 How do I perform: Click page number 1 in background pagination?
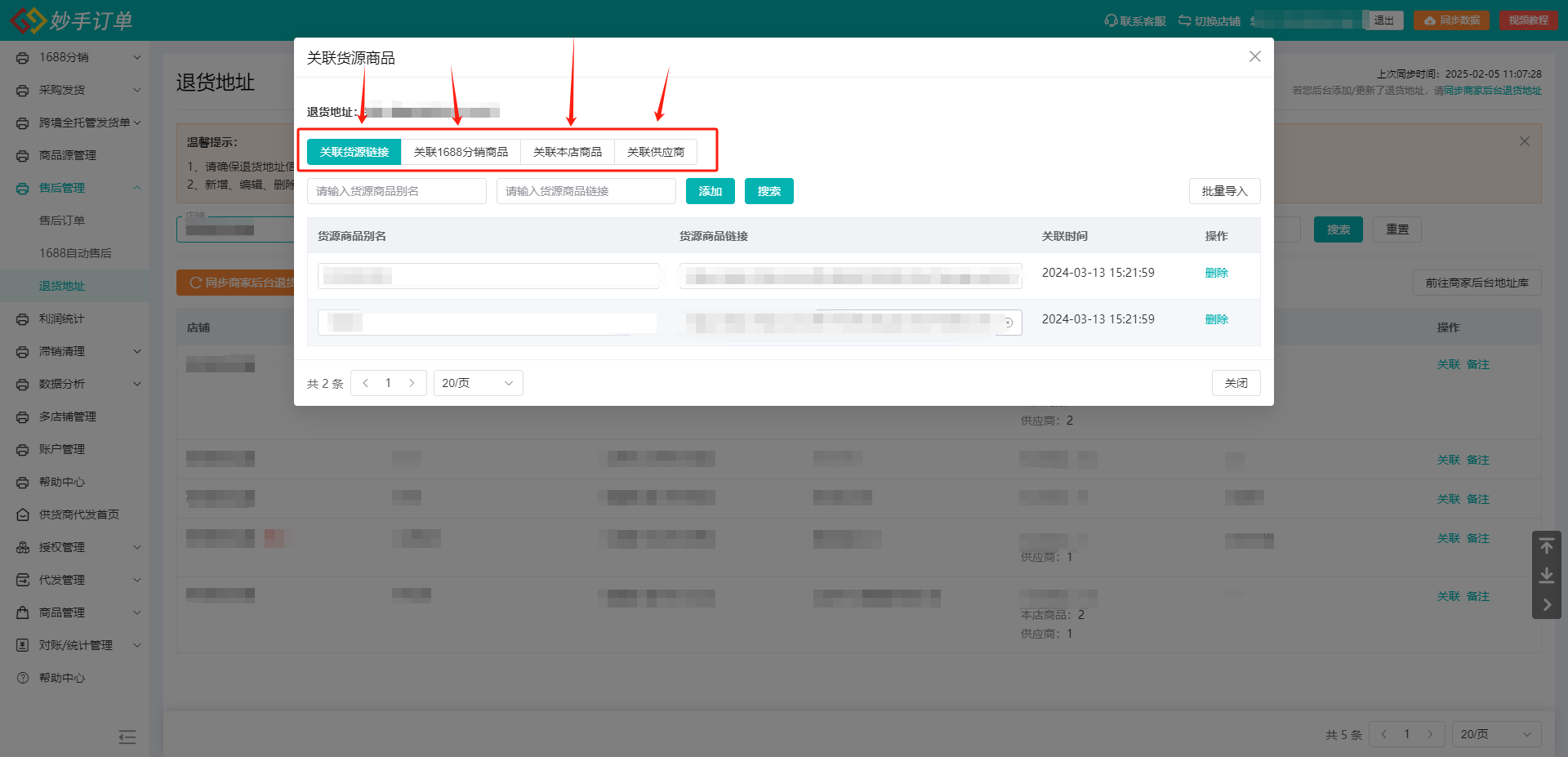tap(1407, 734)
